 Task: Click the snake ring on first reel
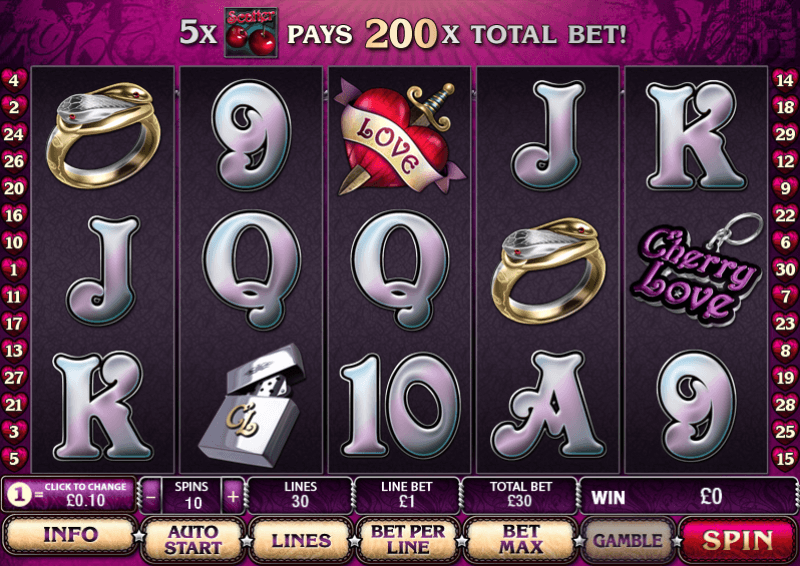104,135
